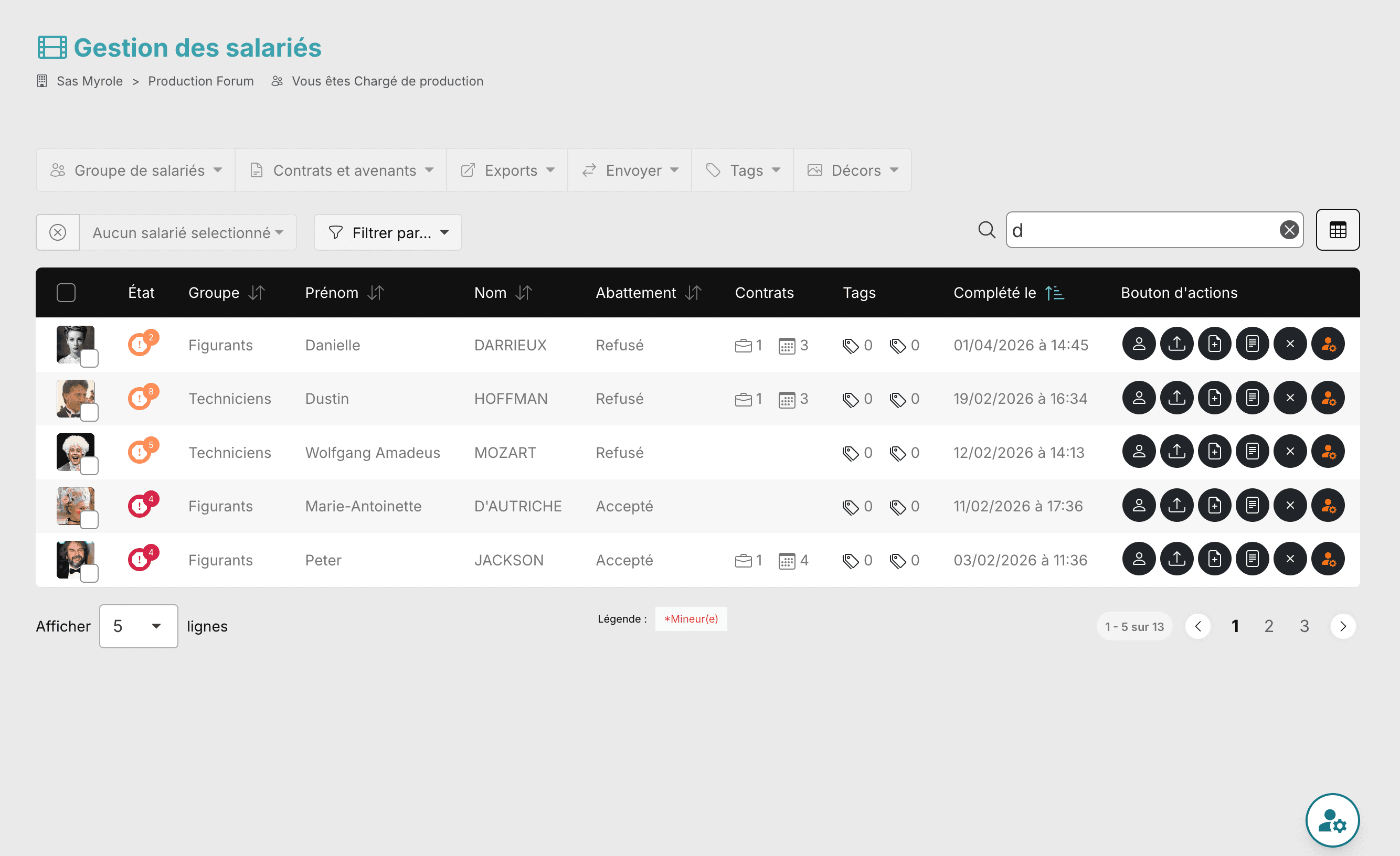Clear the search field text
1400x856 pixels.
coord(1289,230)
